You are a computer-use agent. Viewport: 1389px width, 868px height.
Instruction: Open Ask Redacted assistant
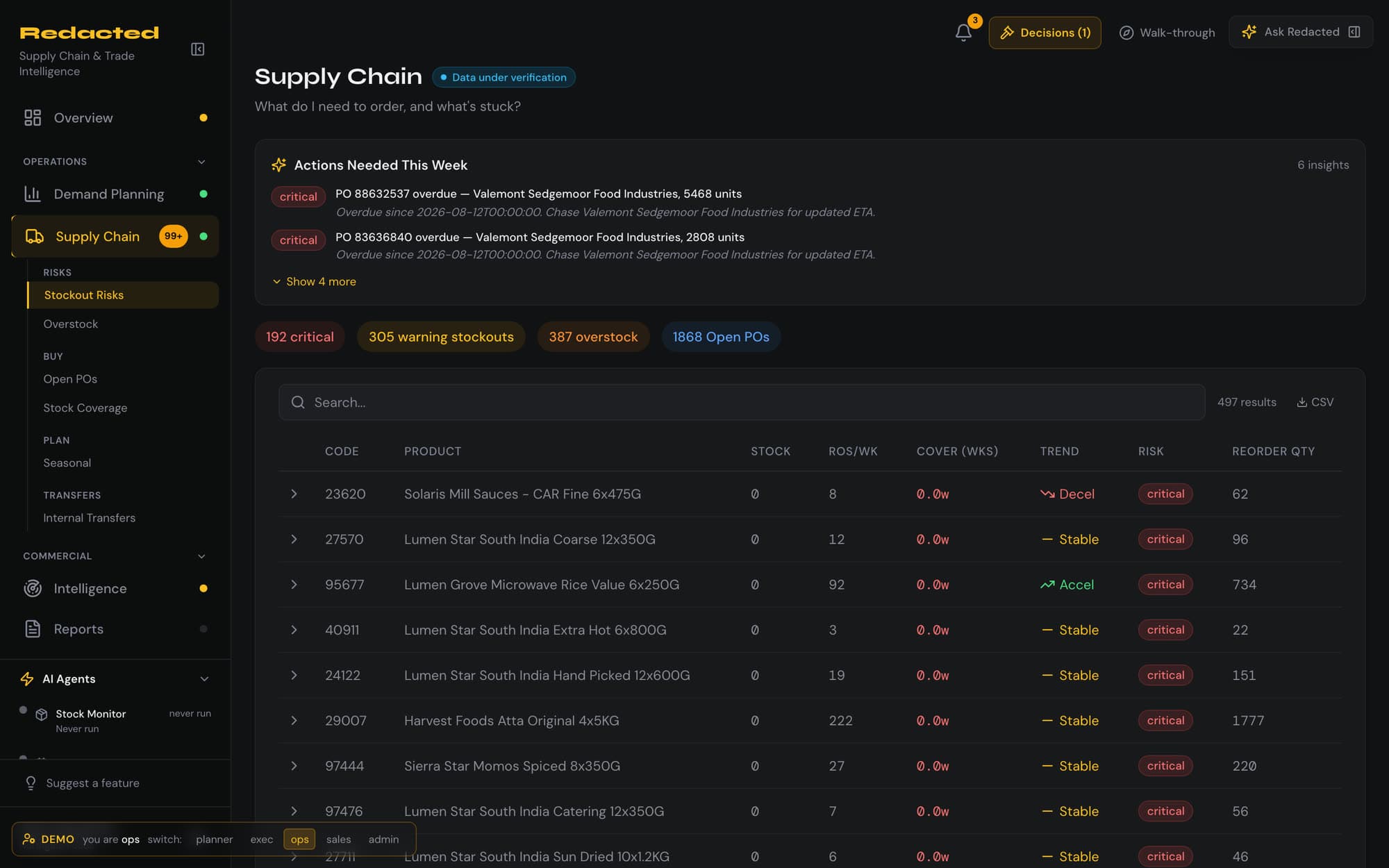(x=1301, y=32)
